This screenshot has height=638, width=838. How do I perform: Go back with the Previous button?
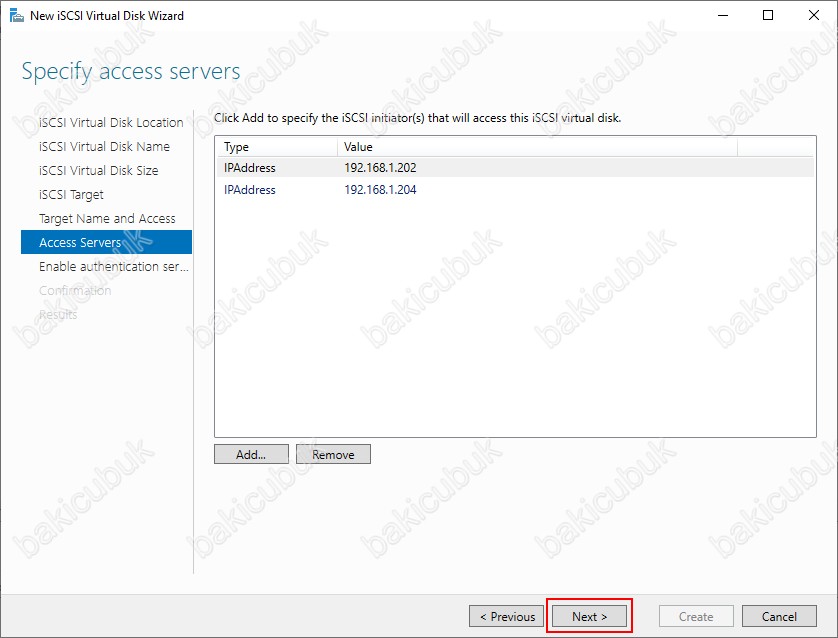pyautogui.click(x=506, y=616)
